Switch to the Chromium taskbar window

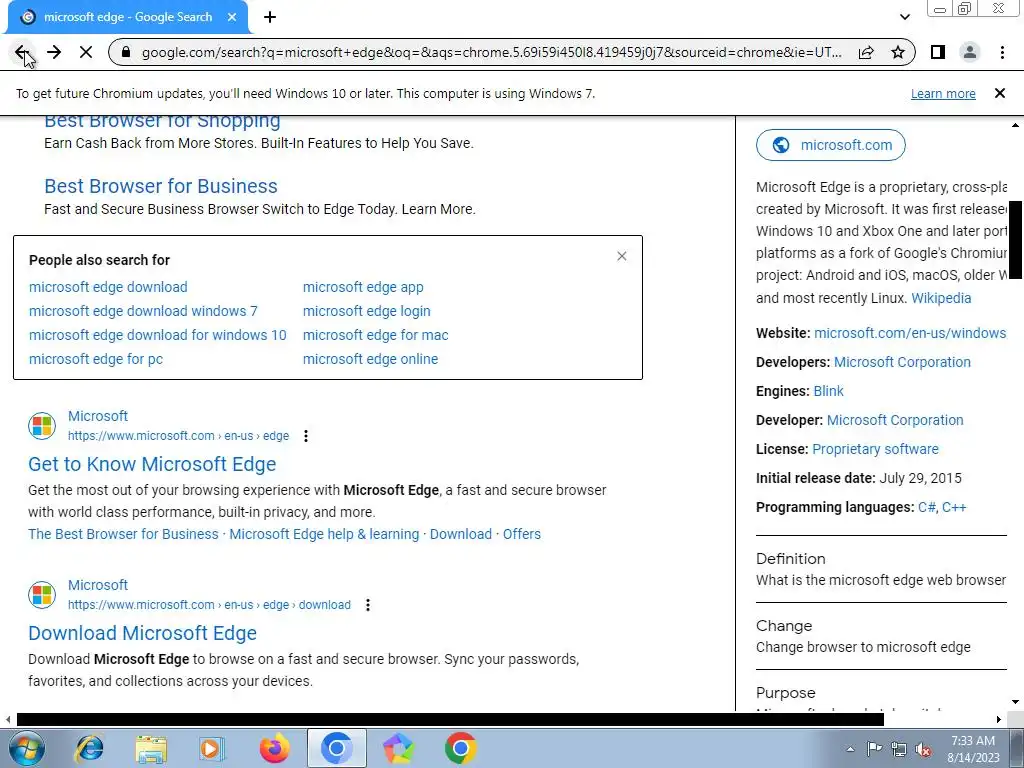[336, 748]
